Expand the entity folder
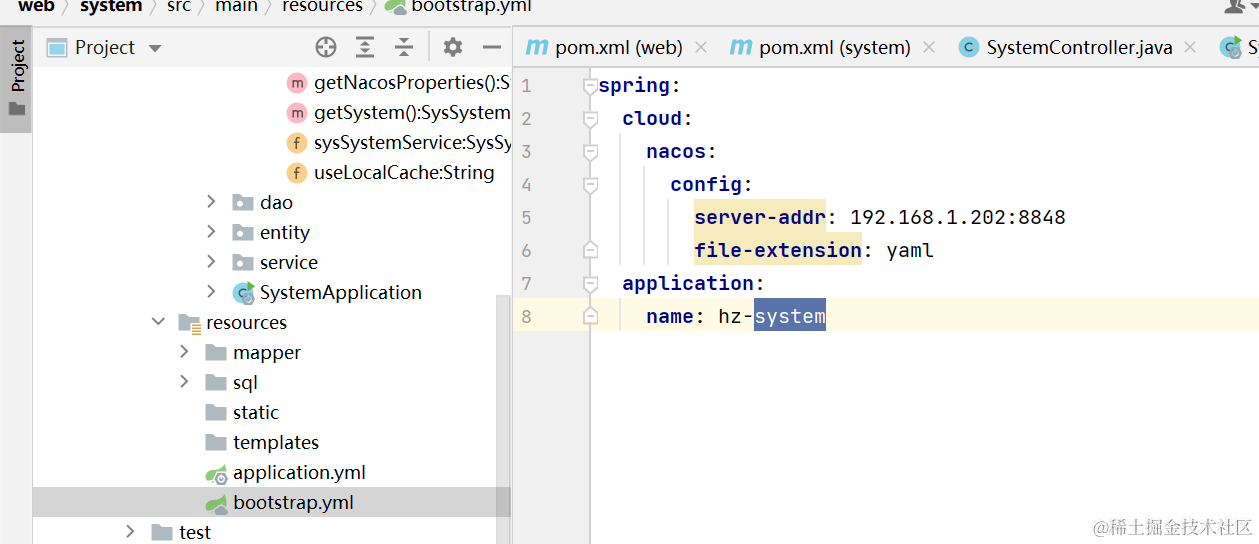The image size is (1259, 544). point(211,232)
